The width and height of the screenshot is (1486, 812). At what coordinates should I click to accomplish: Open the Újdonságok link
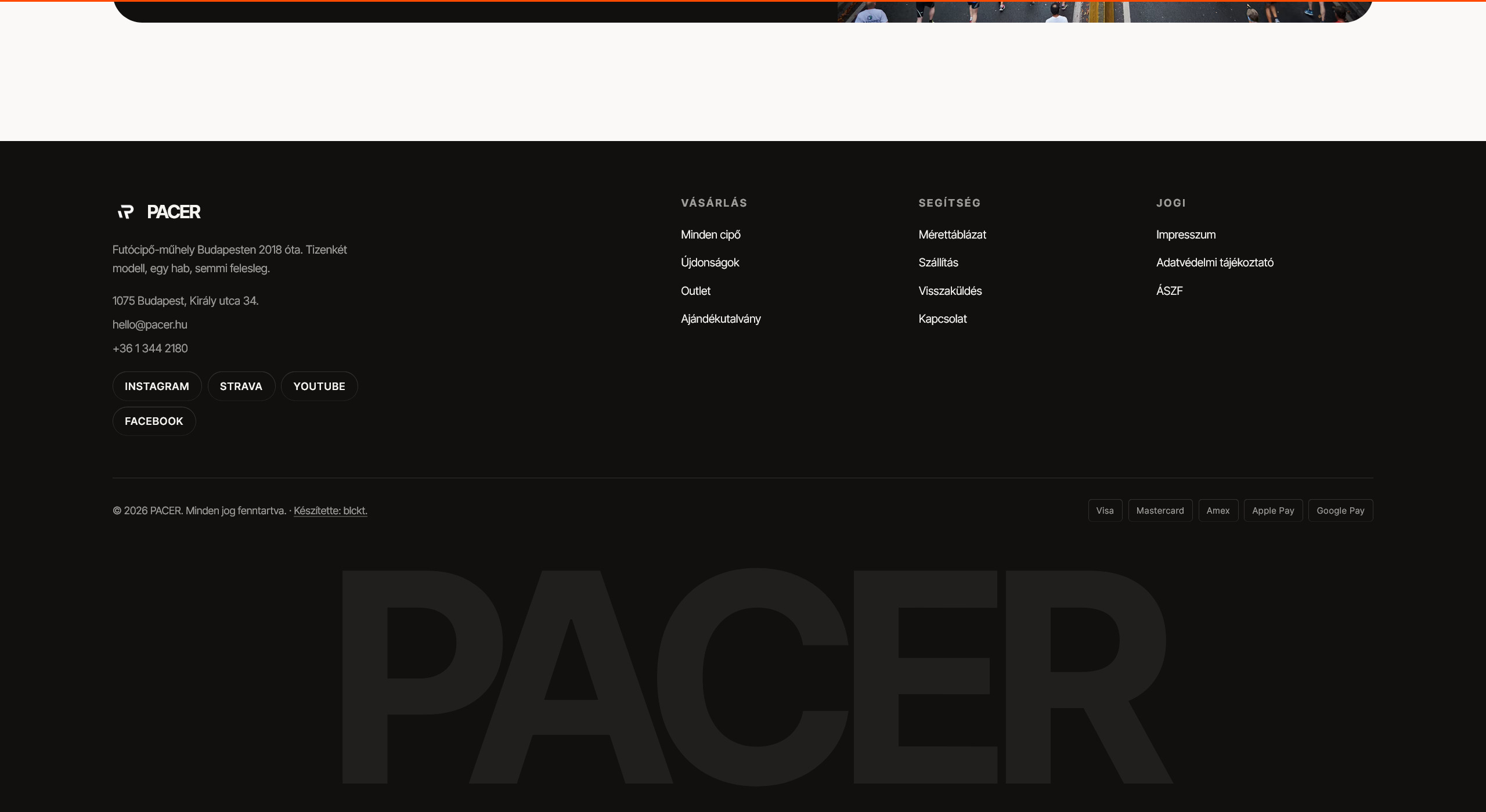click(710, 262)
